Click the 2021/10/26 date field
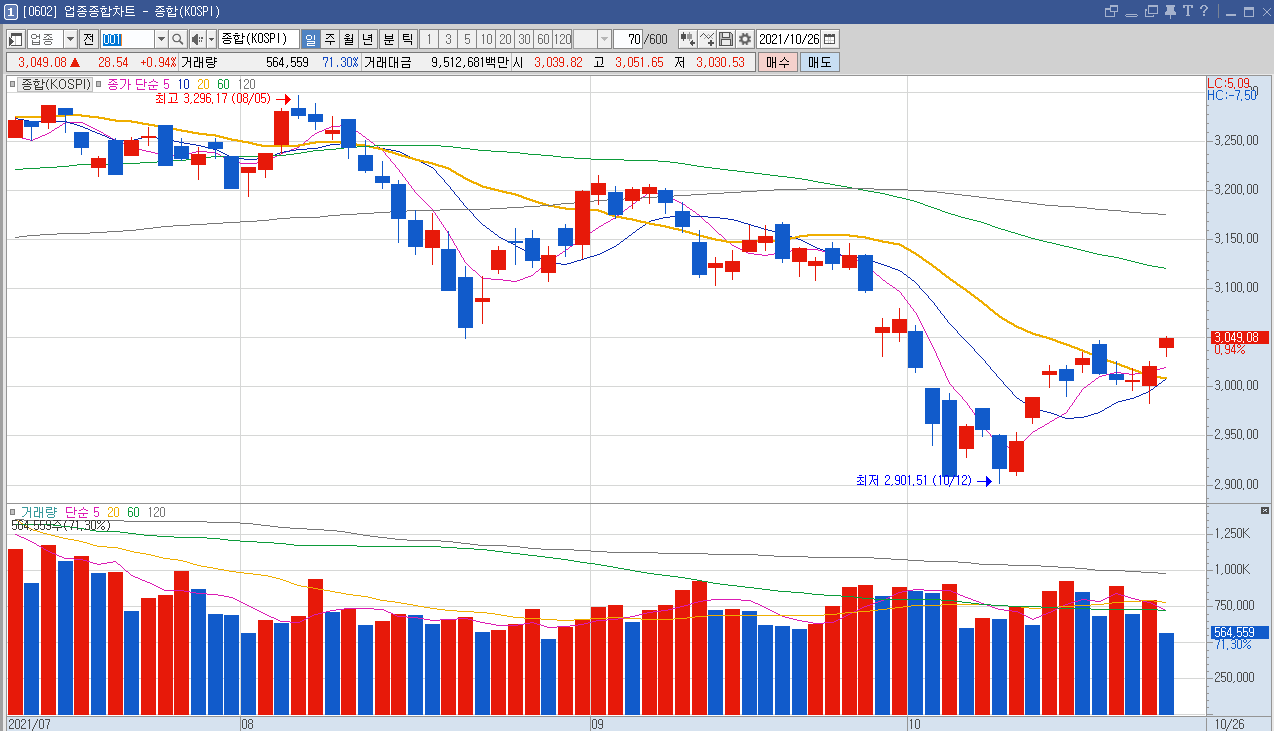This screenshot has width=1274, height=731. pos(789,39)
